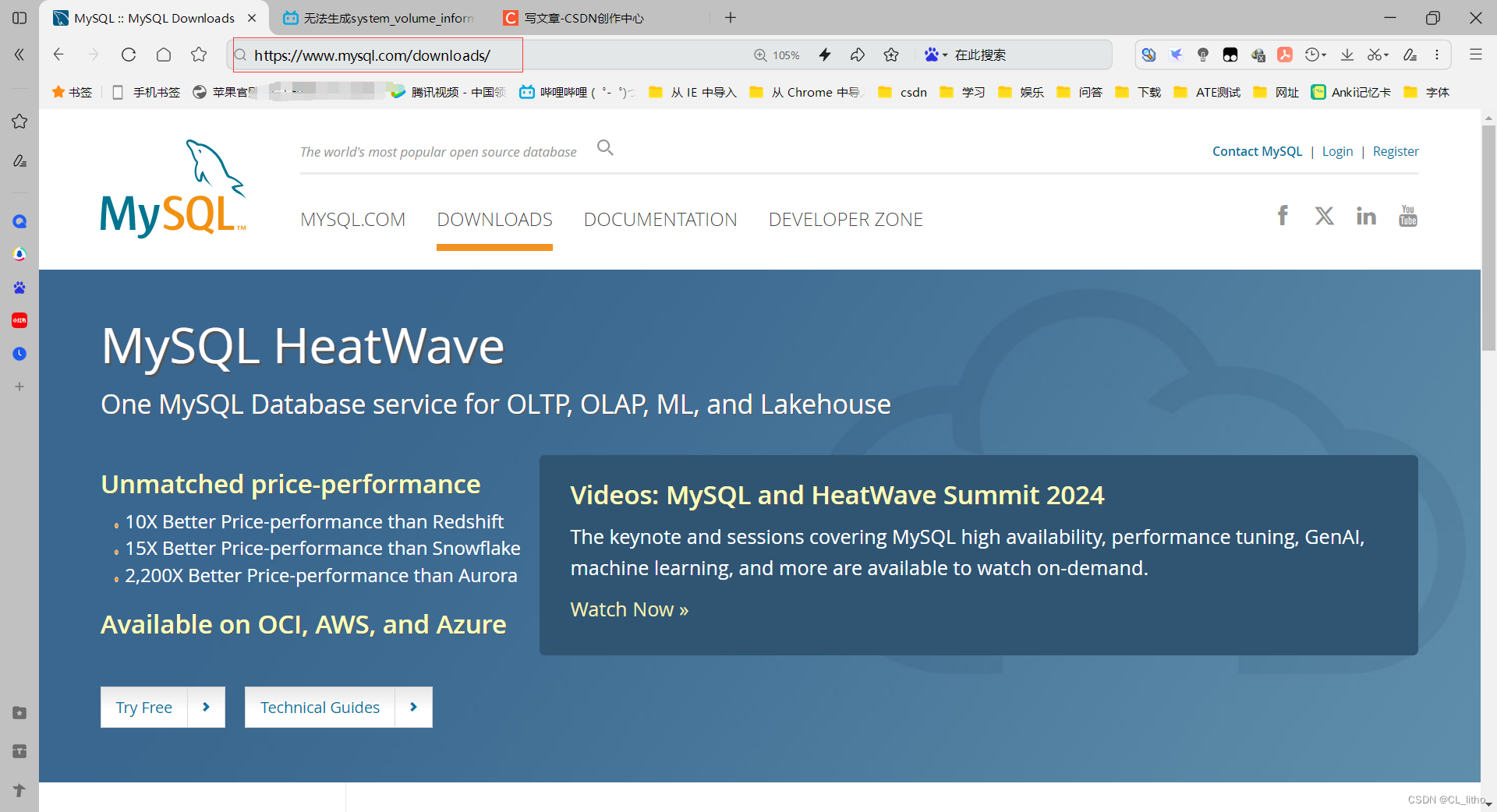
Task: Open the site search magnifier icon
Action: tap(605, 147)
